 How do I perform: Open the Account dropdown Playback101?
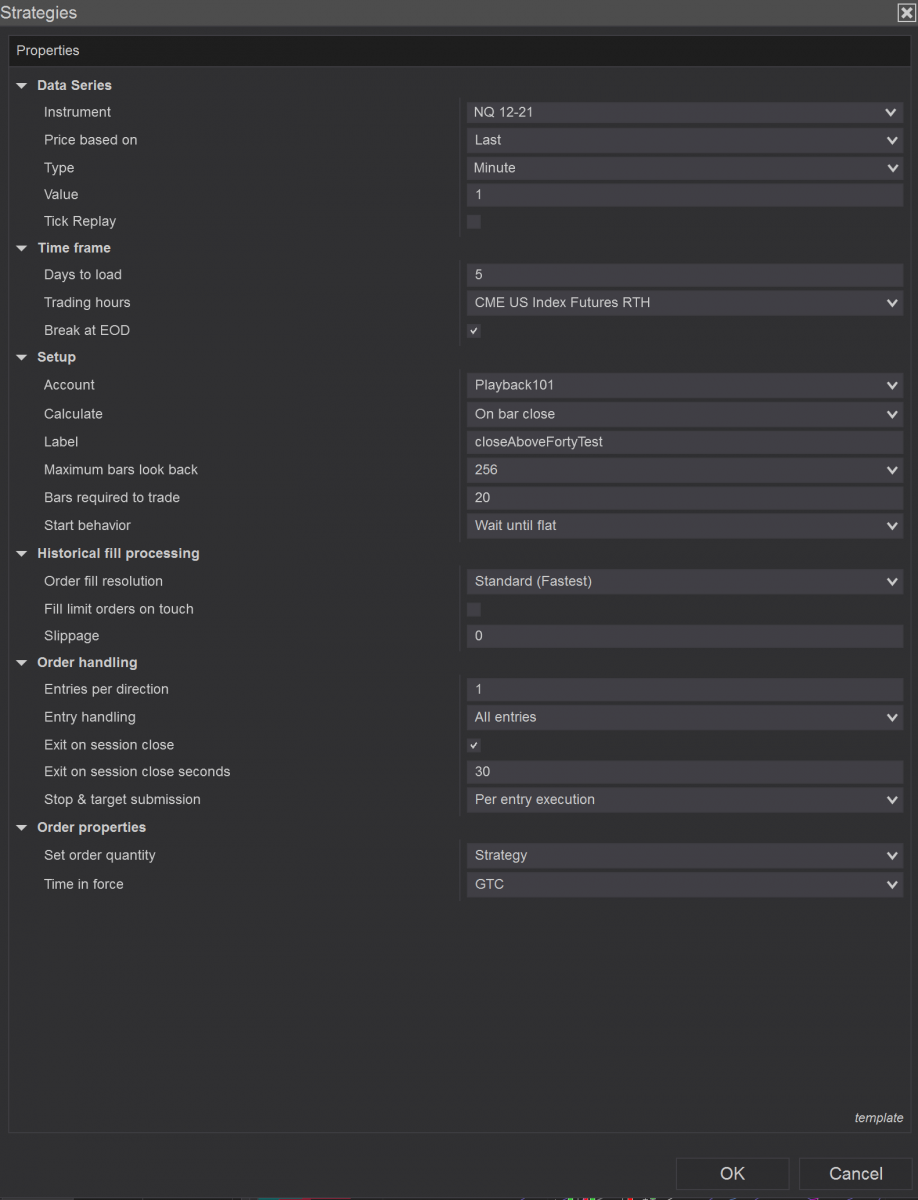(x=684, y=386)
